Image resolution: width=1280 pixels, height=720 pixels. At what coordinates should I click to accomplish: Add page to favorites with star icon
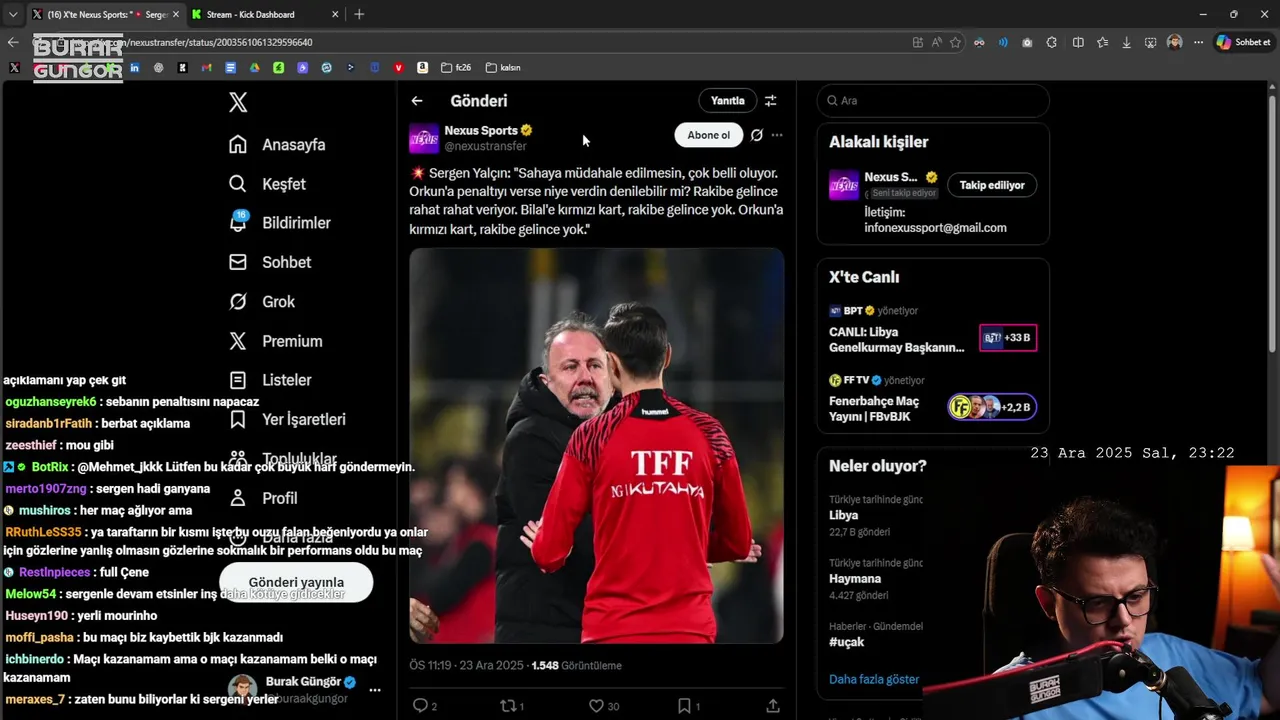[955, 42]
